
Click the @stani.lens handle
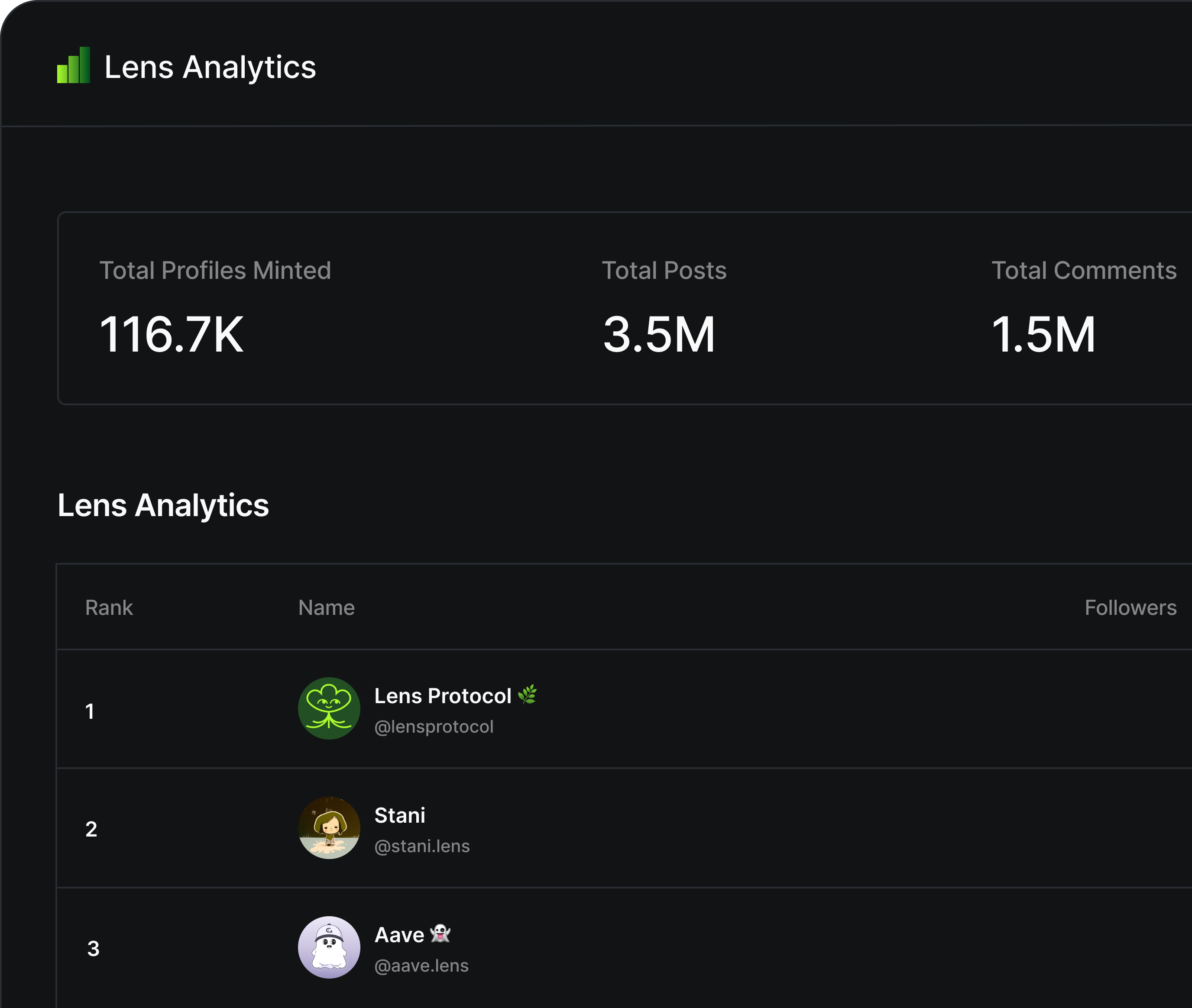pyautogui.click(x=422, y=846)
